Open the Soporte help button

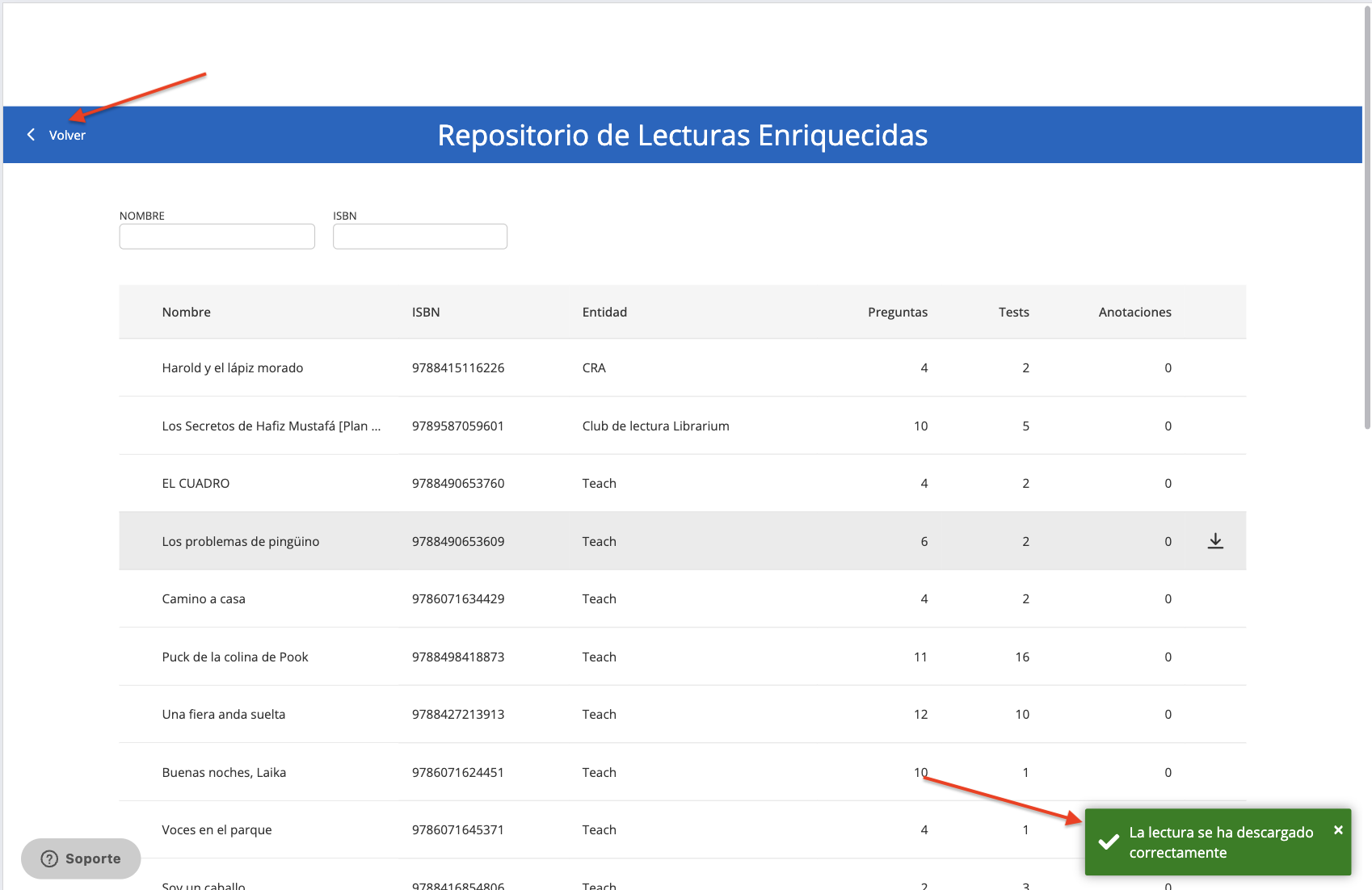81,859
